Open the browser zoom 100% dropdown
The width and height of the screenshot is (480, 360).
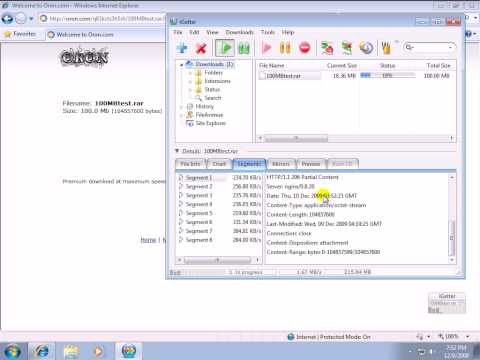point(468,337)
